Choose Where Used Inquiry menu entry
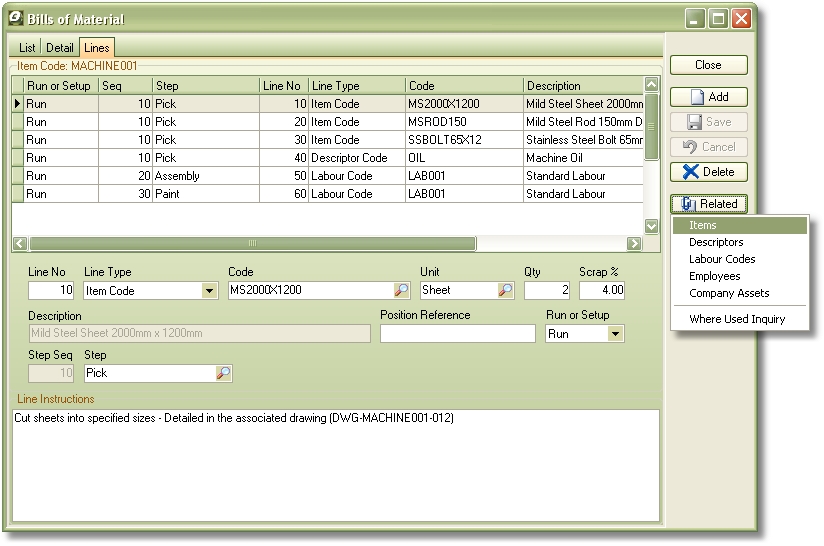The height and width of the screenshot is (546, 824). 737,319
